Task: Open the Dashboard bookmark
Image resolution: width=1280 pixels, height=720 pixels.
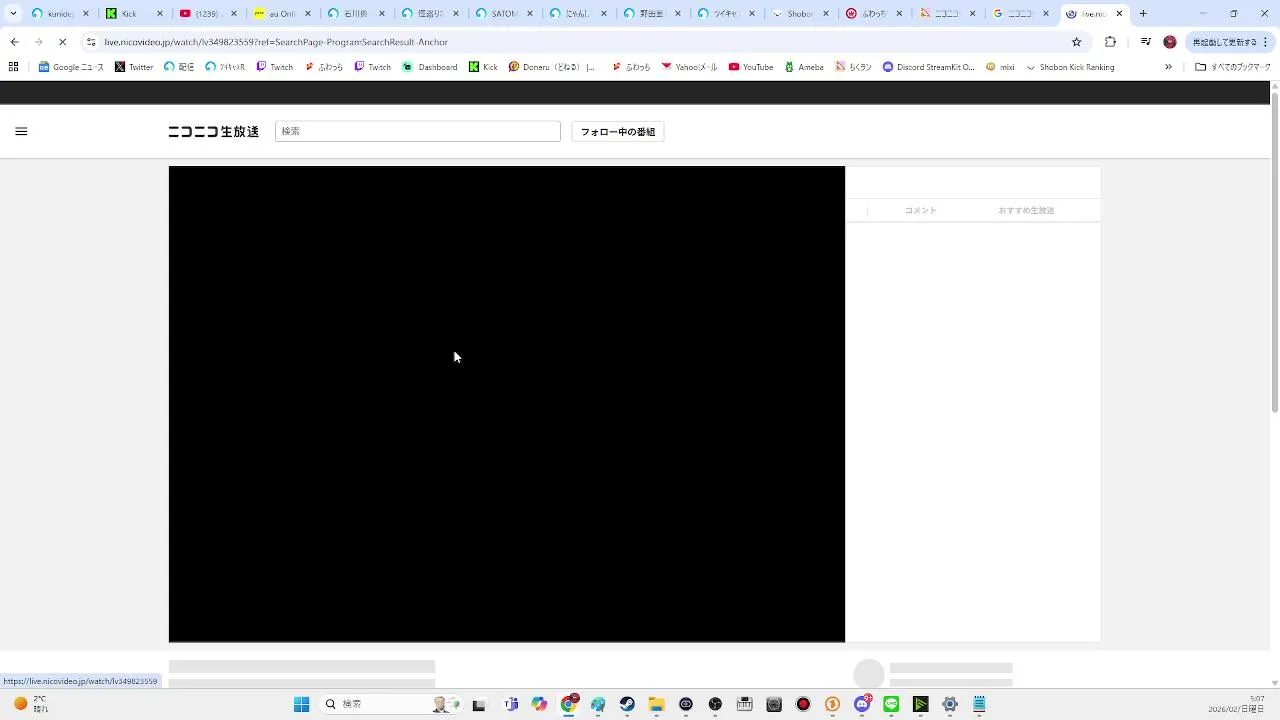Action: click(x=430, y=67)
